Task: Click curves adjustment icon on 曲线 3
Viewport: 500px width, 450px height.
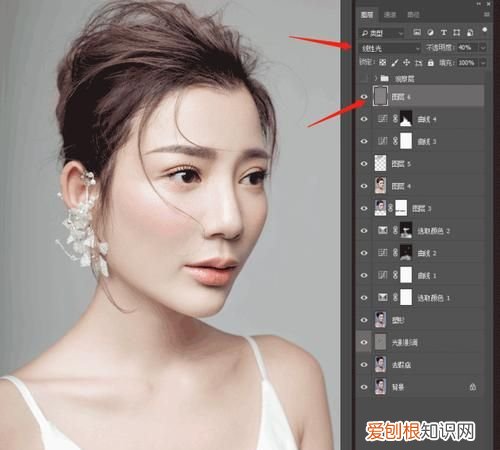Action: tap(383, 141)
